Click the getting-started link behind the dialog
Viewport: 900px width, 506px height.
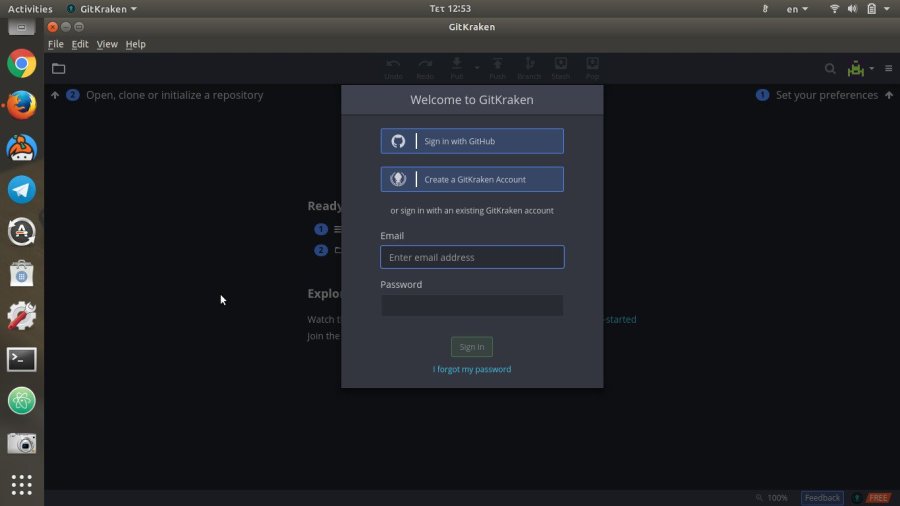[620, 320]
